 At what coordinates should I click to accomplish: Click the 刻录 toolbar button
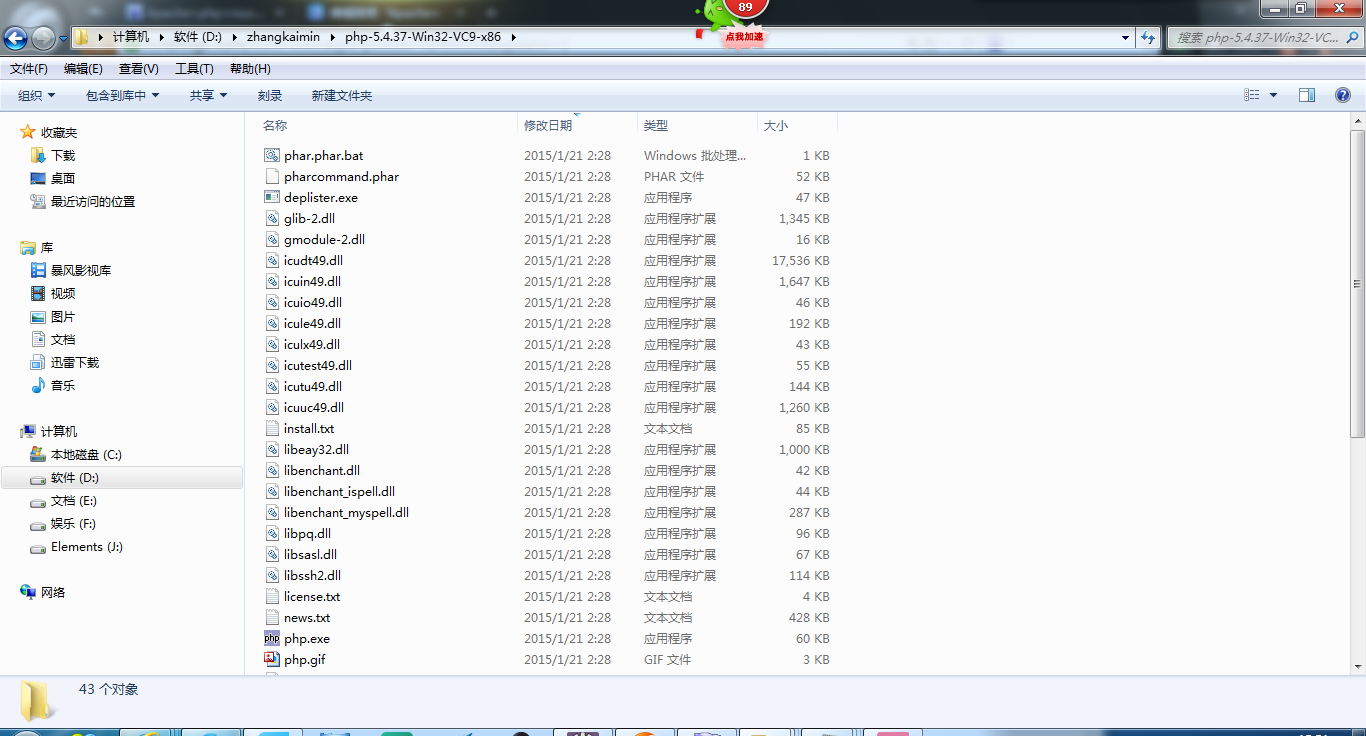(270, 95)
